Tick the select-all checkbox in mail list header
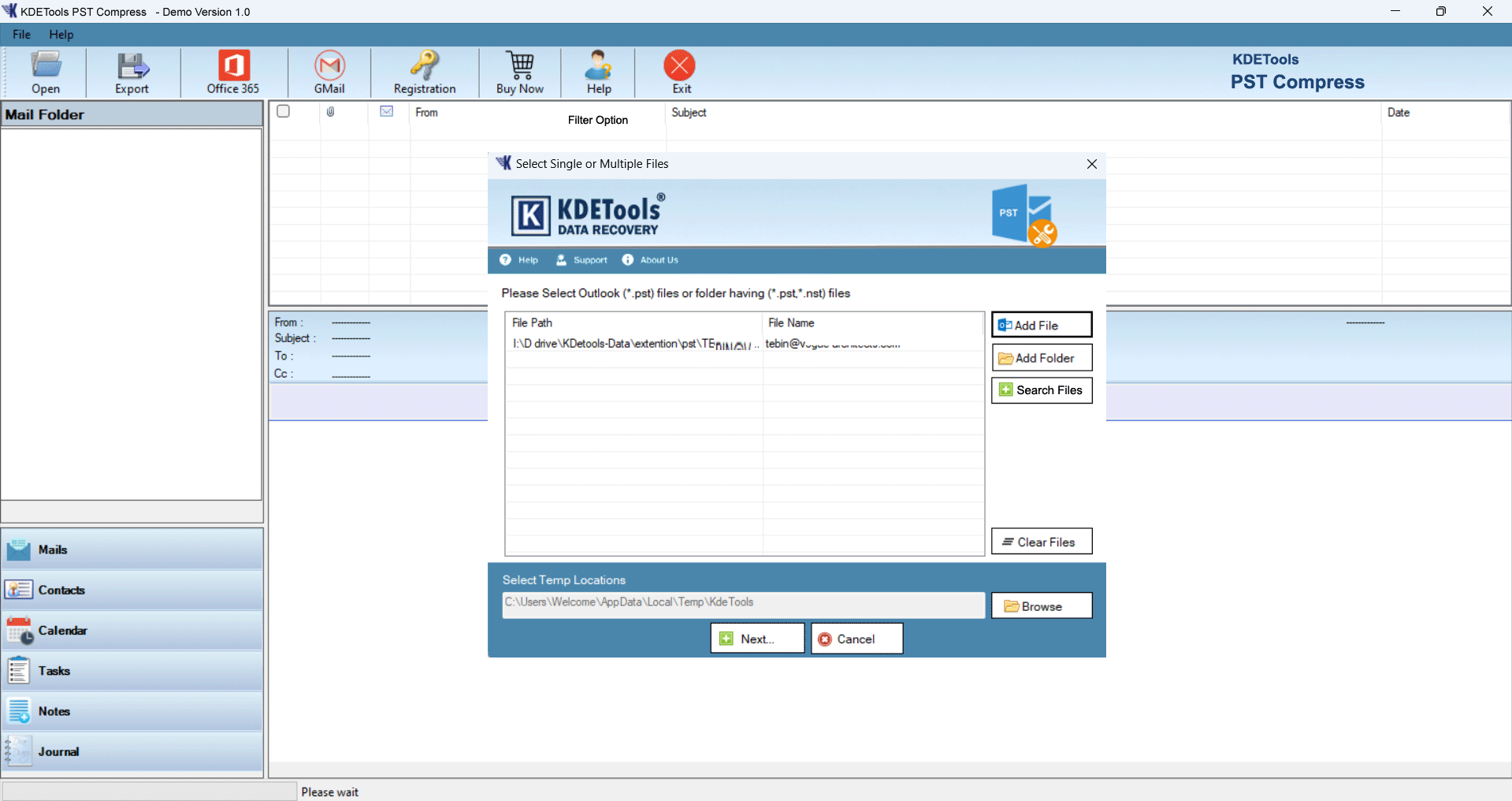The height and width of the screenshot is (801, 1512). pyautogui.click(x=284, y=111)
